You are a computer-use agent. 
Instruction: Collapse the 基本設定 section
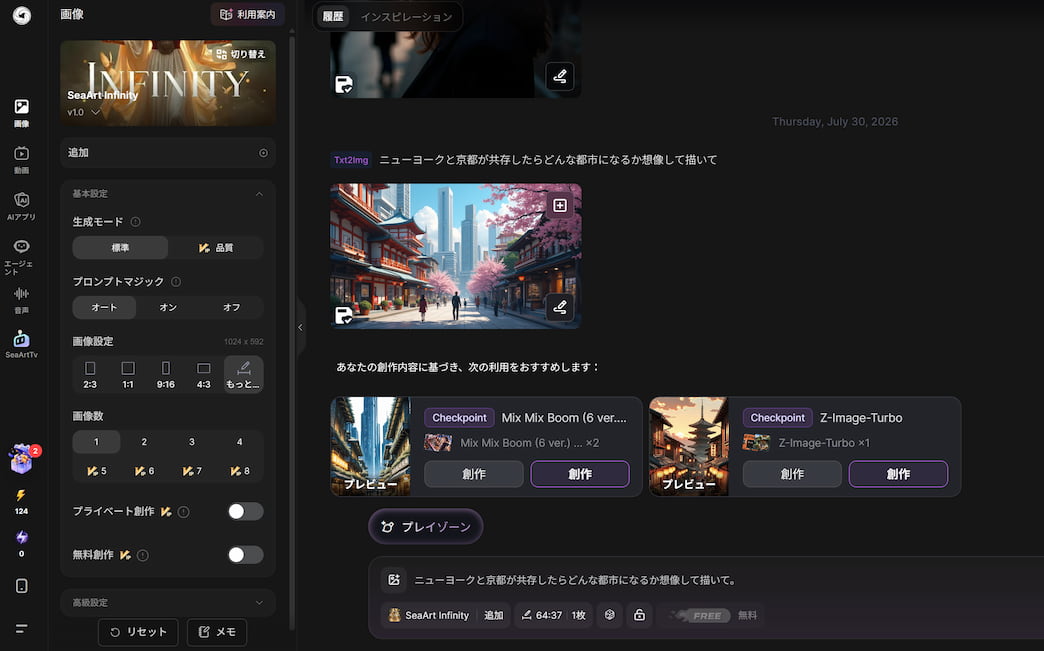click(259, 194)
